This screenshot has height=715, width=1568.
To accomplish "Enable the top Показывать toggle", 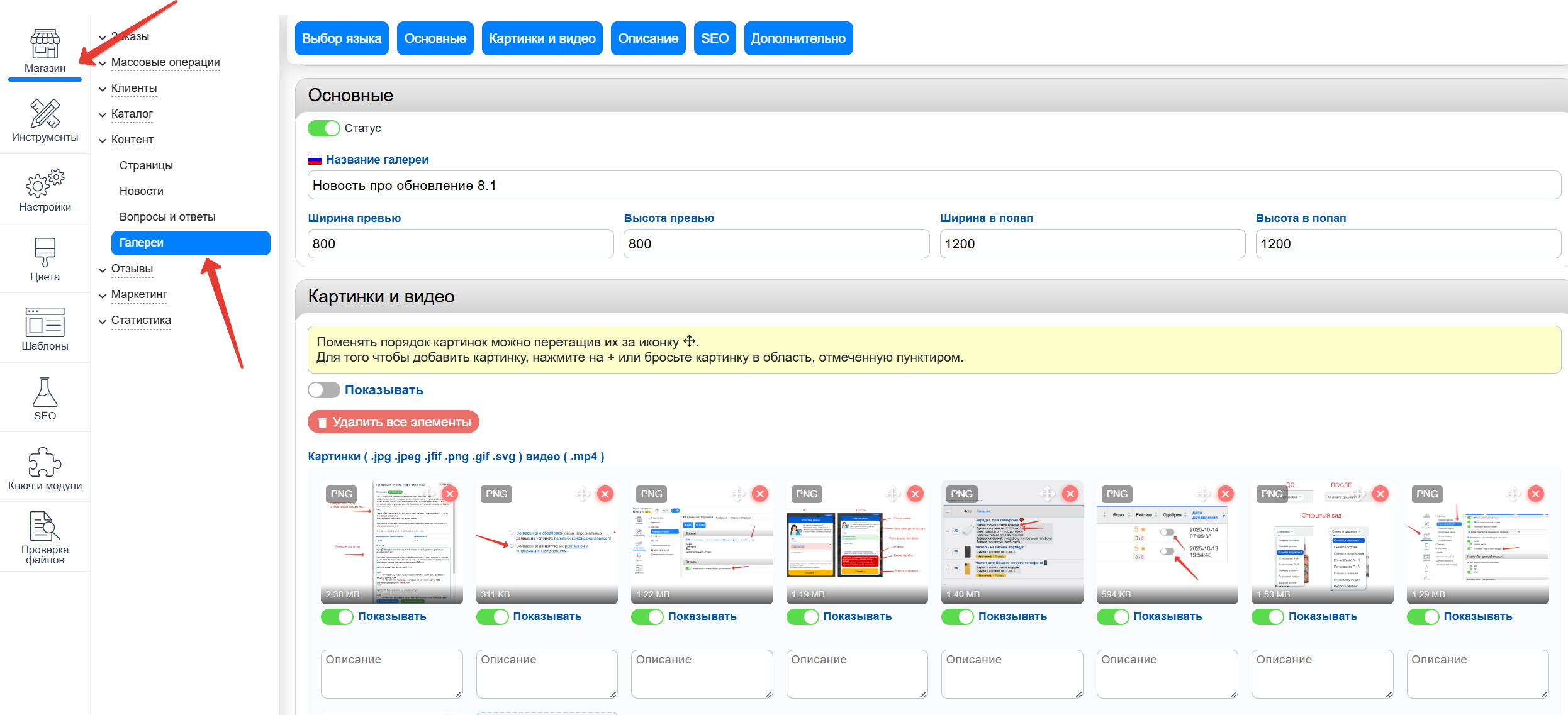I will 324,390.
